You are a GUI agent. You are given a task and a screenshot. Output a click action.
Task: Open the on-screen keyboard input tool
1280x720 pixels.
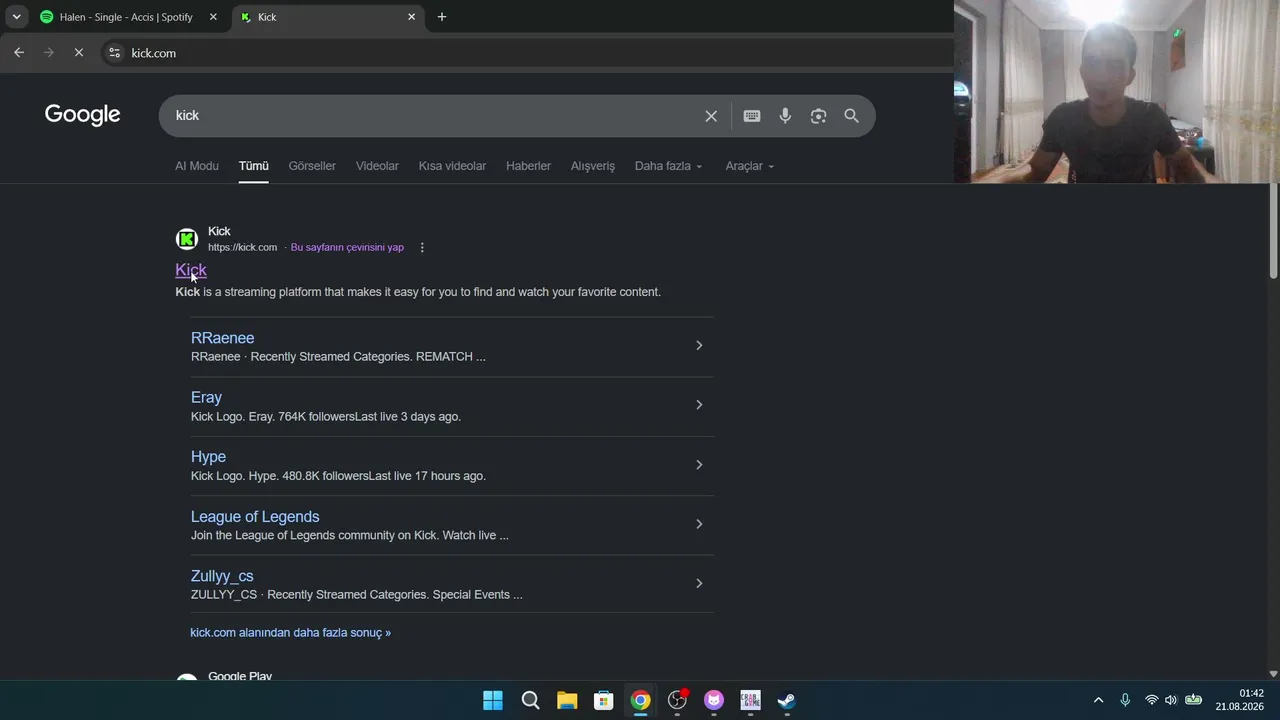click(752, 116)
